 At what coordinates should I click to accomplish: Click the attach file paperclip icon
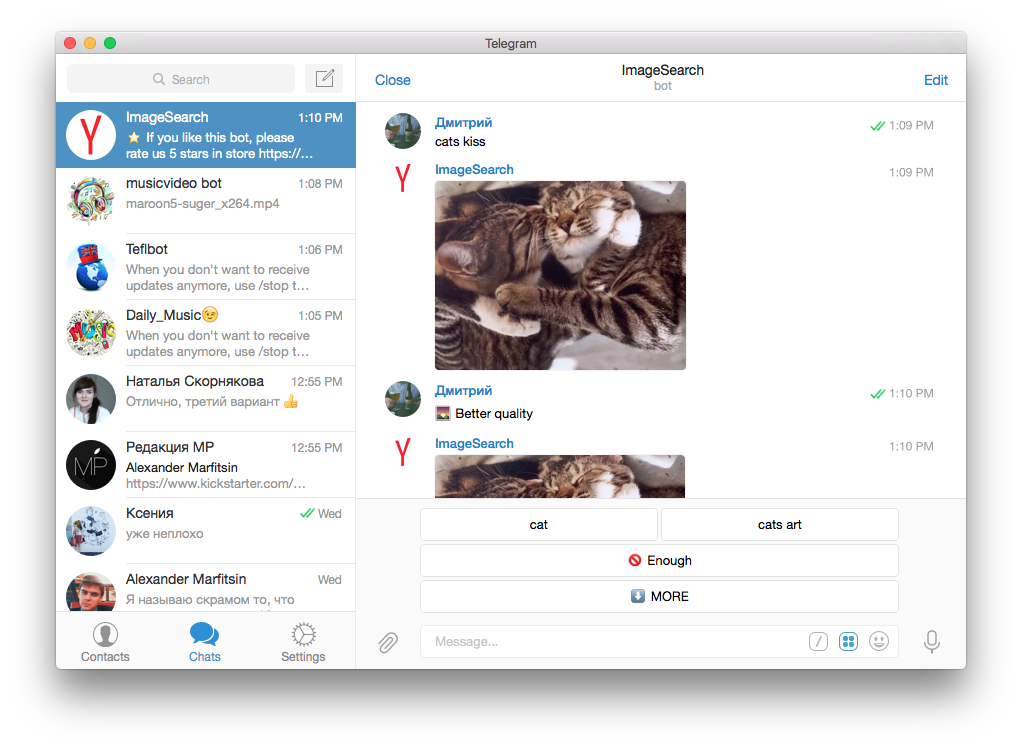388,642
